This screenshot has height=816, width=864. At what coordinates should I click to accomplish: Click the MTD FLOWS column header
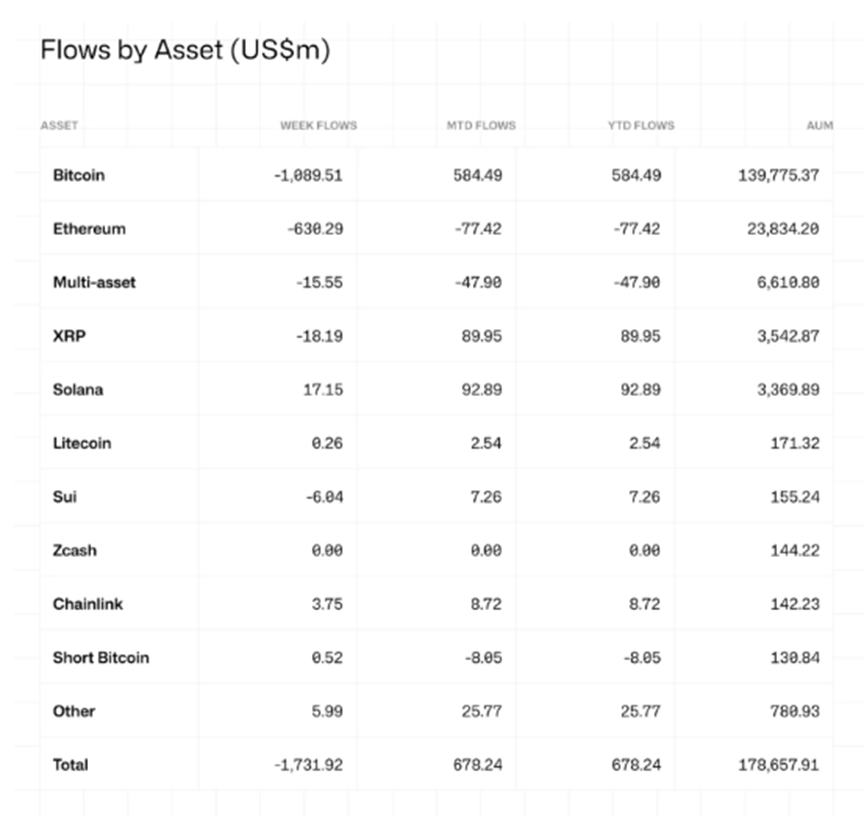coord(481,126)
